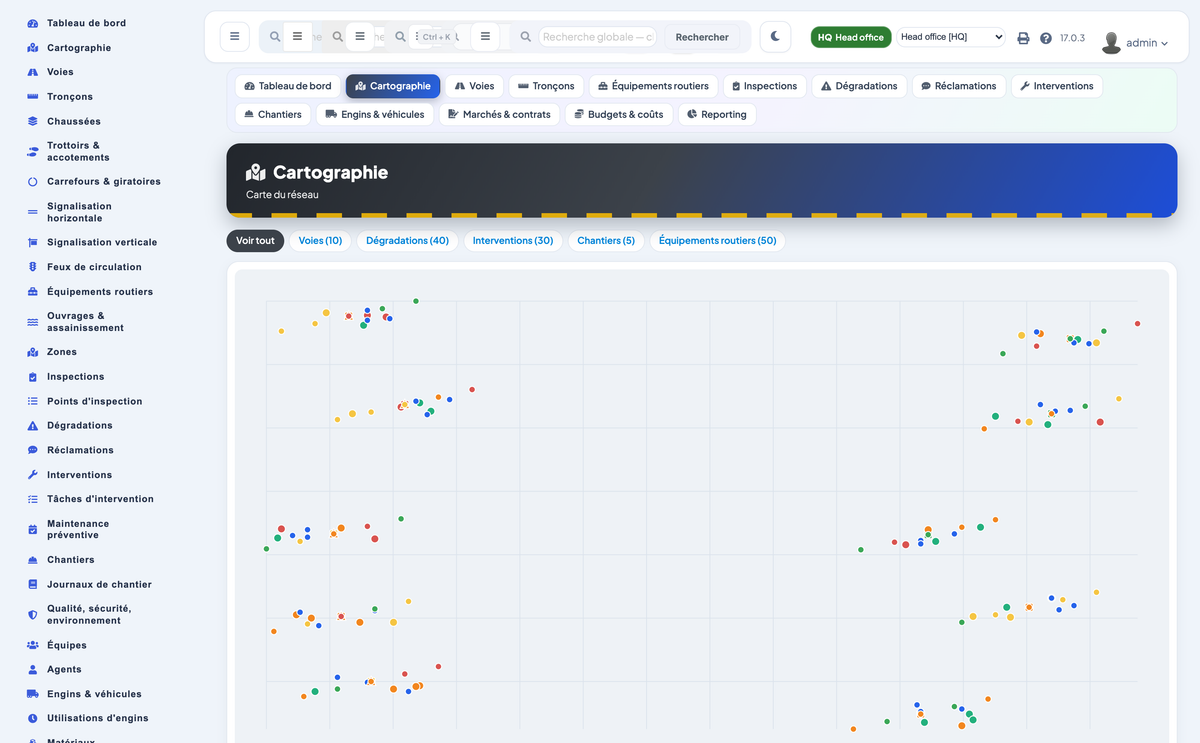Click the Réclamations comment icon in sidebar
The width and height of the screenshot is (1200, 743).
point(33,450)
